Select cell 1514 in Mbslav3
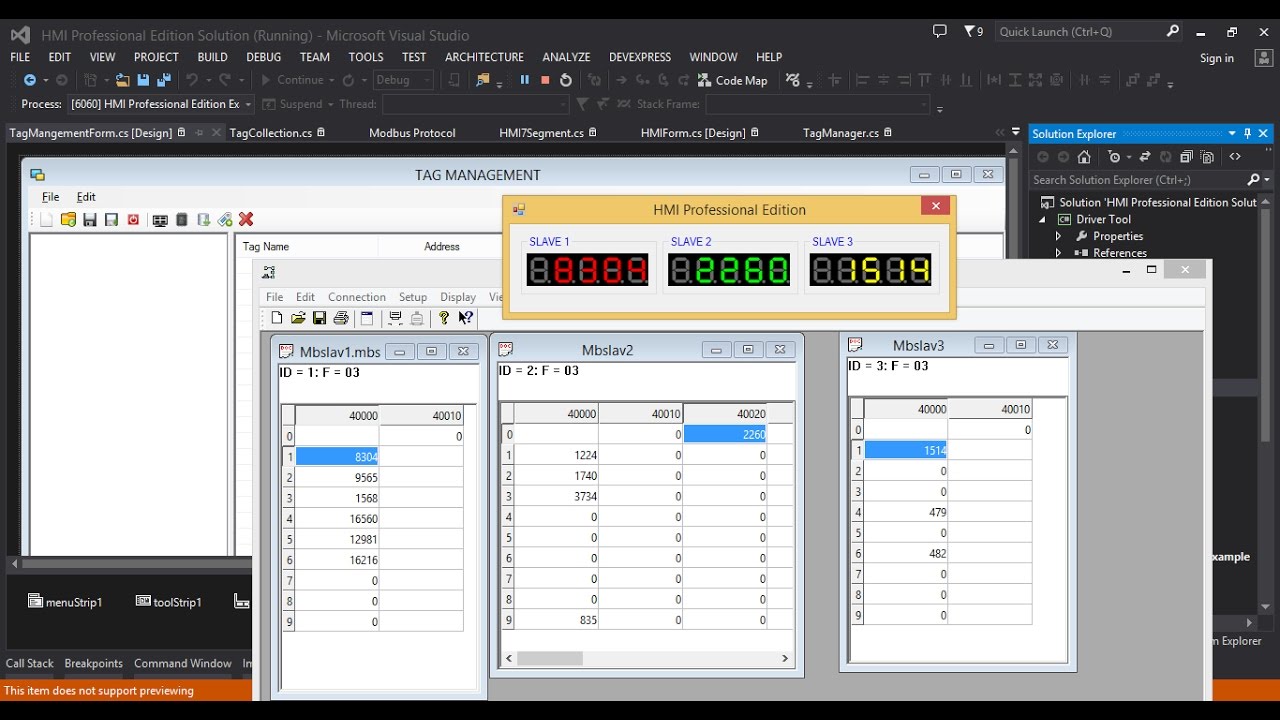 click(x=905, y=450)
